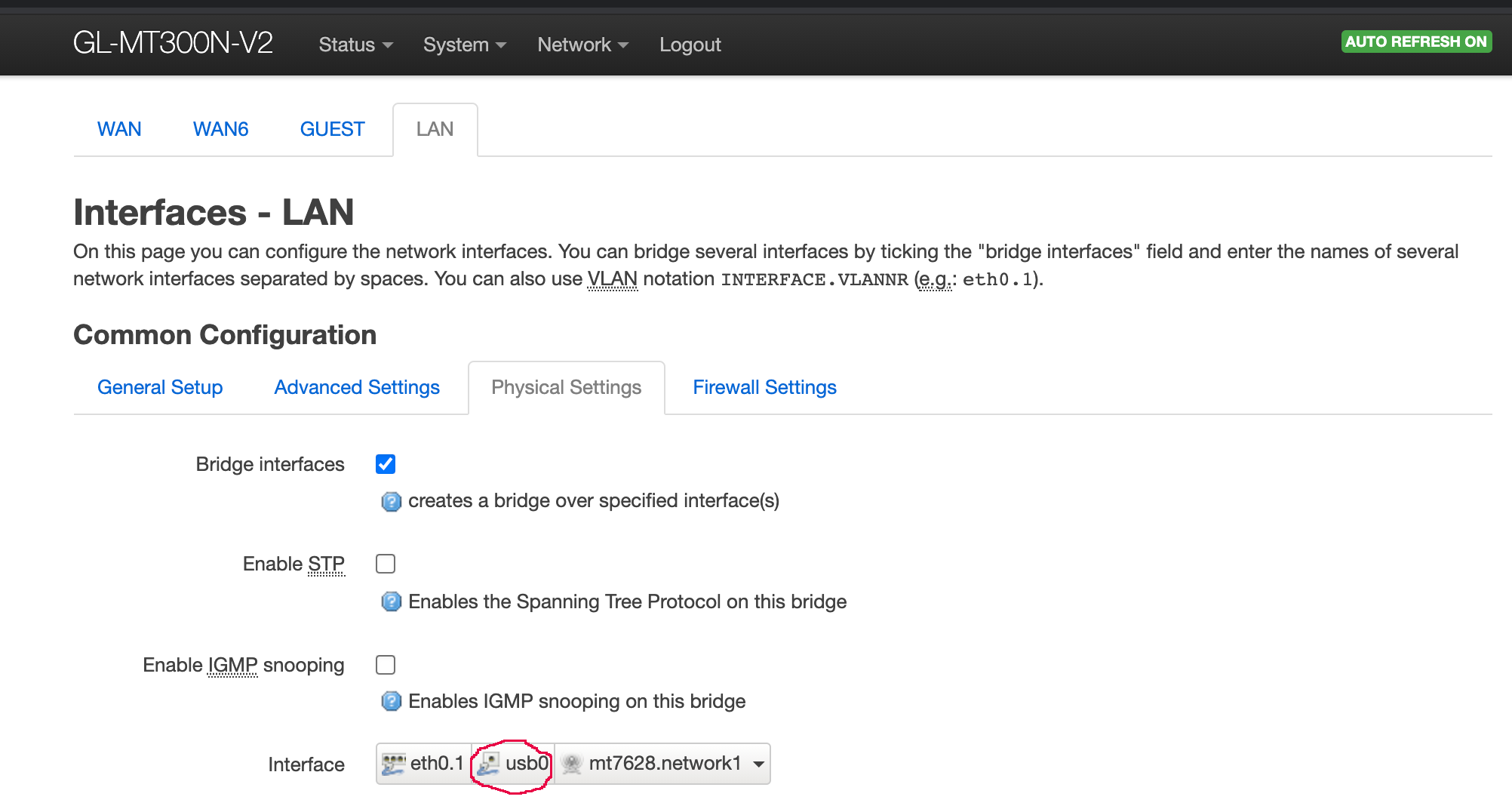
Task: Go to Advanced Settings tab
Action: click(x=357, y=387)
